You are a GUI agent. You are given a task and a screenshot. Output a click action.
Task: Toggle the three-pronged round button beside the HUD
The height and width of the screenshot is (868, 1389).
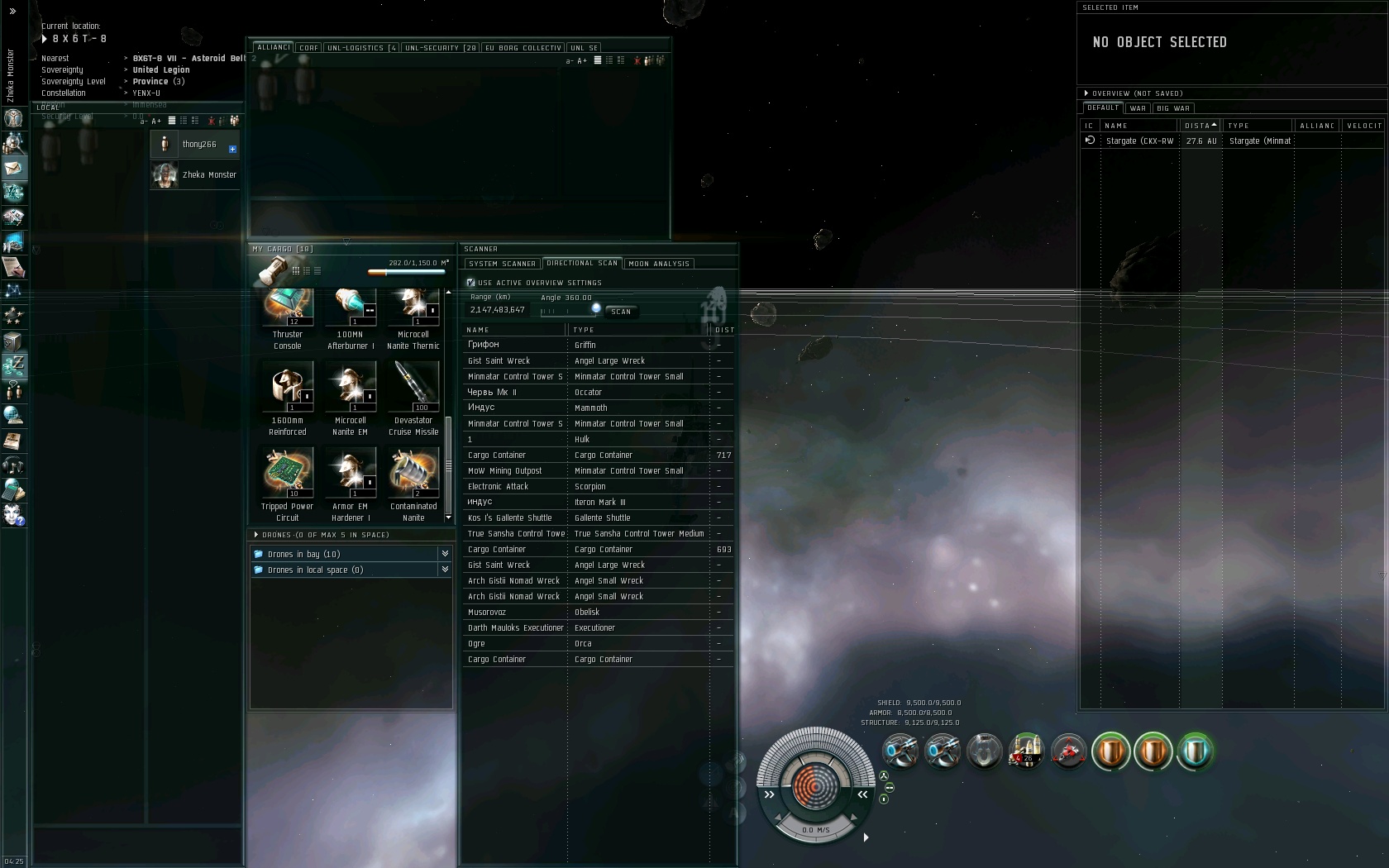(x=884, y=776)
